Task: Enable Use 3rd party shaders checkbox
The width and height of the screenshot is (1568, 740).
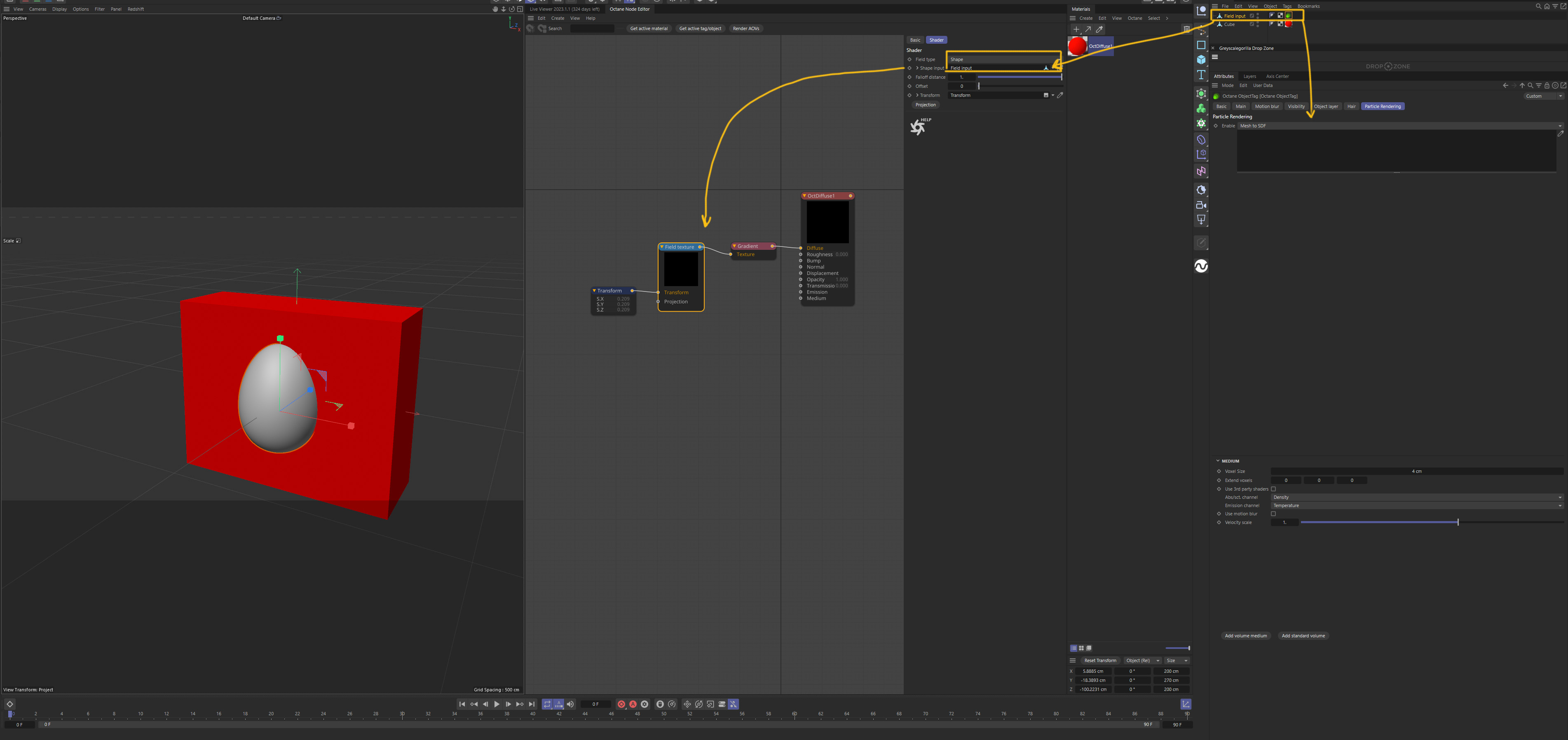Action: (1273, 489)
